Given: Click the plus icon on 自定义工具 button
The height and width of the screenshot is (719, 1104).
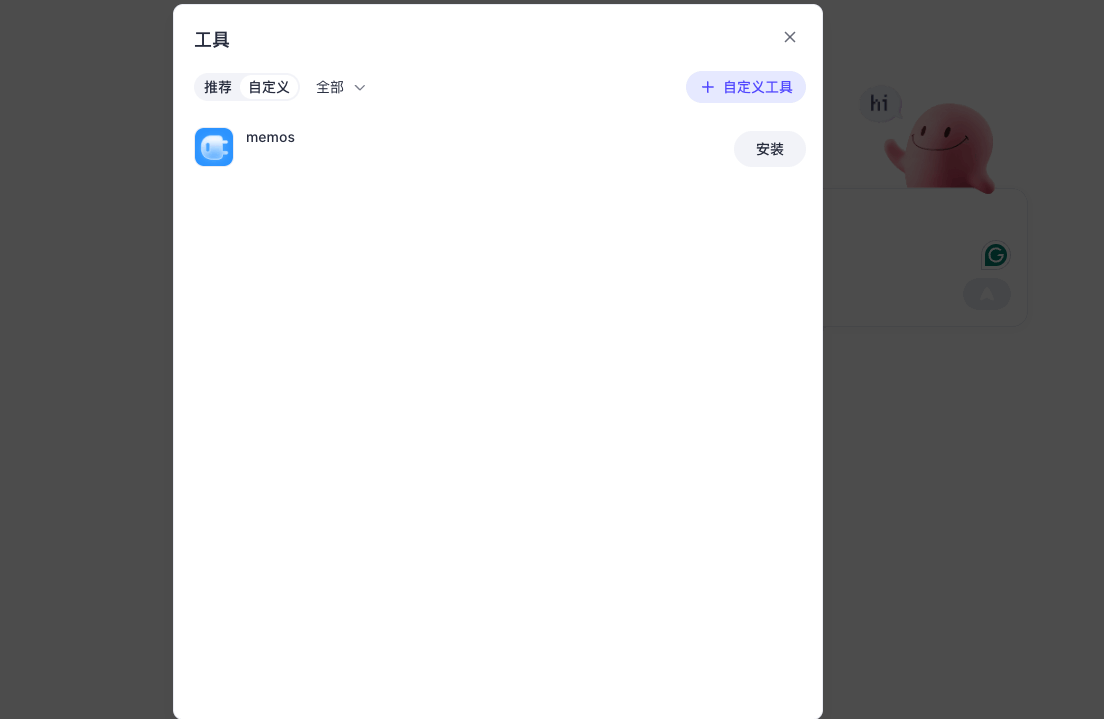Looking at the screenshot, I should pos(708,87).
